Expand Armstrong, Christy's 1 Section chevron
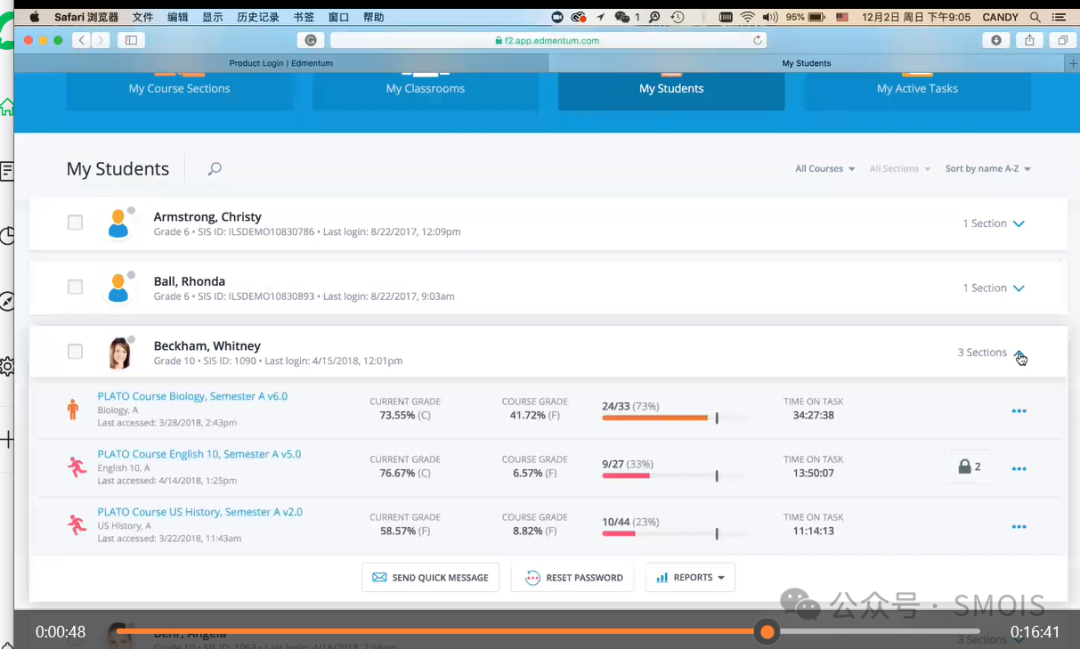The width and height of the screenshot is (1080, 649). pyautogui.click(x=1018, y=224)
